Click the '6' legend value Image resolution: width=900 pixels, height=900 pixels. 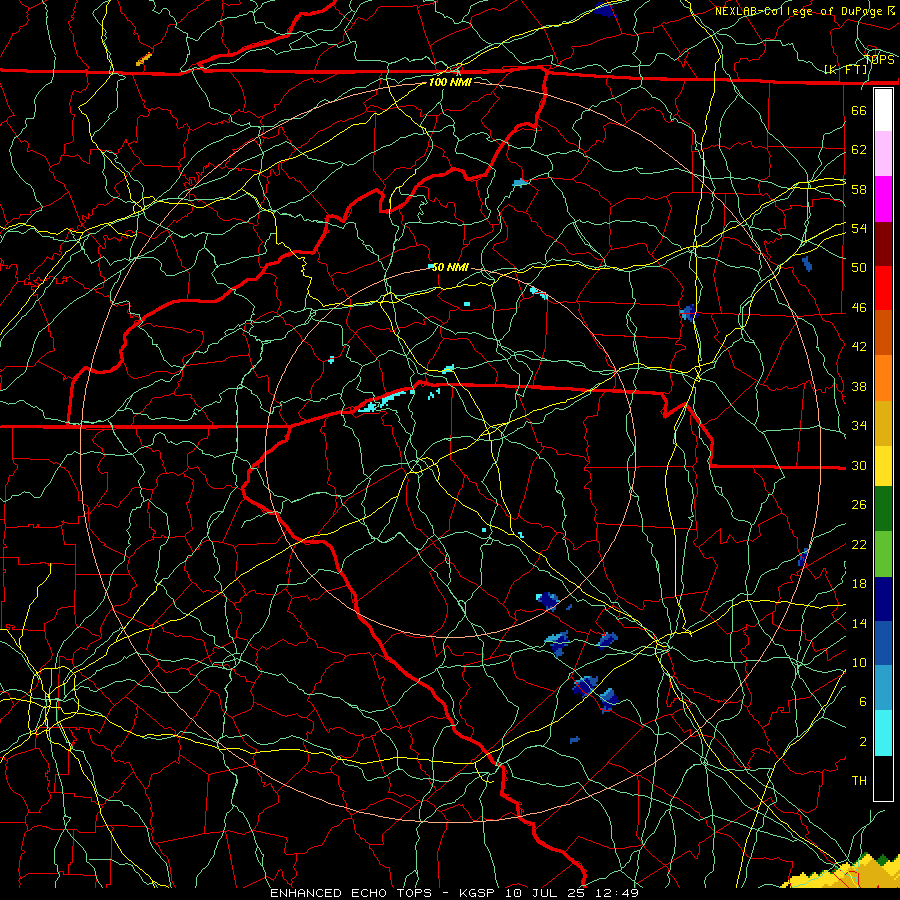coord(862,702)
